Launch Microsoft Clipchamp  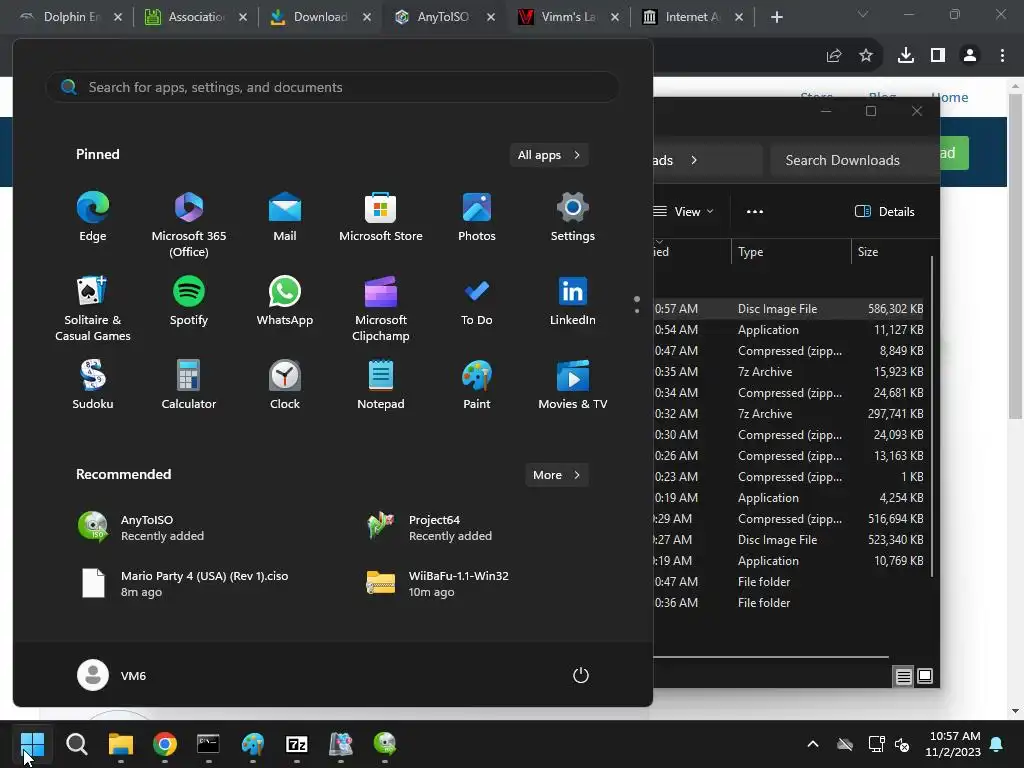point(381,308)
